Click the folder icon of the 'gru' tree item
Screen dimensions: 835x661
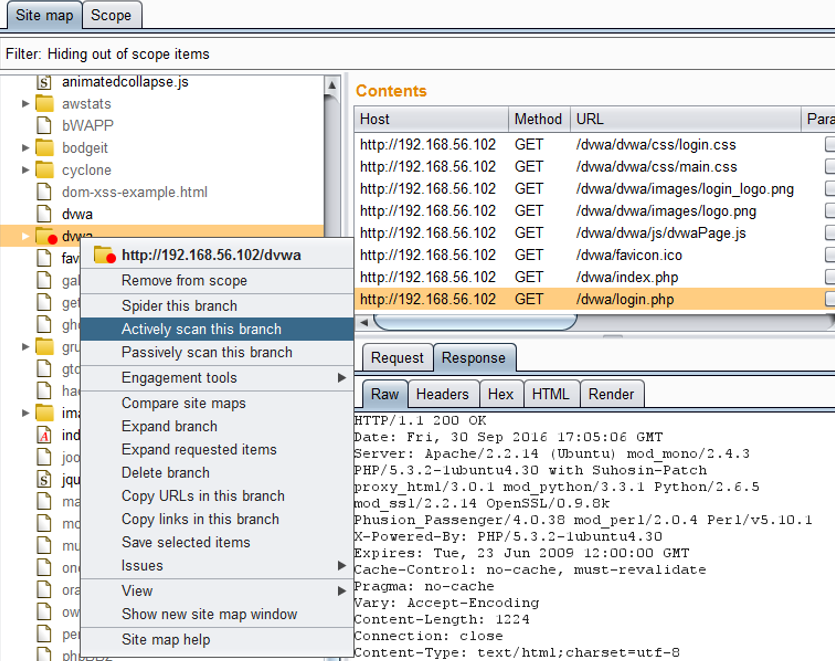click(x=44, y=347)
